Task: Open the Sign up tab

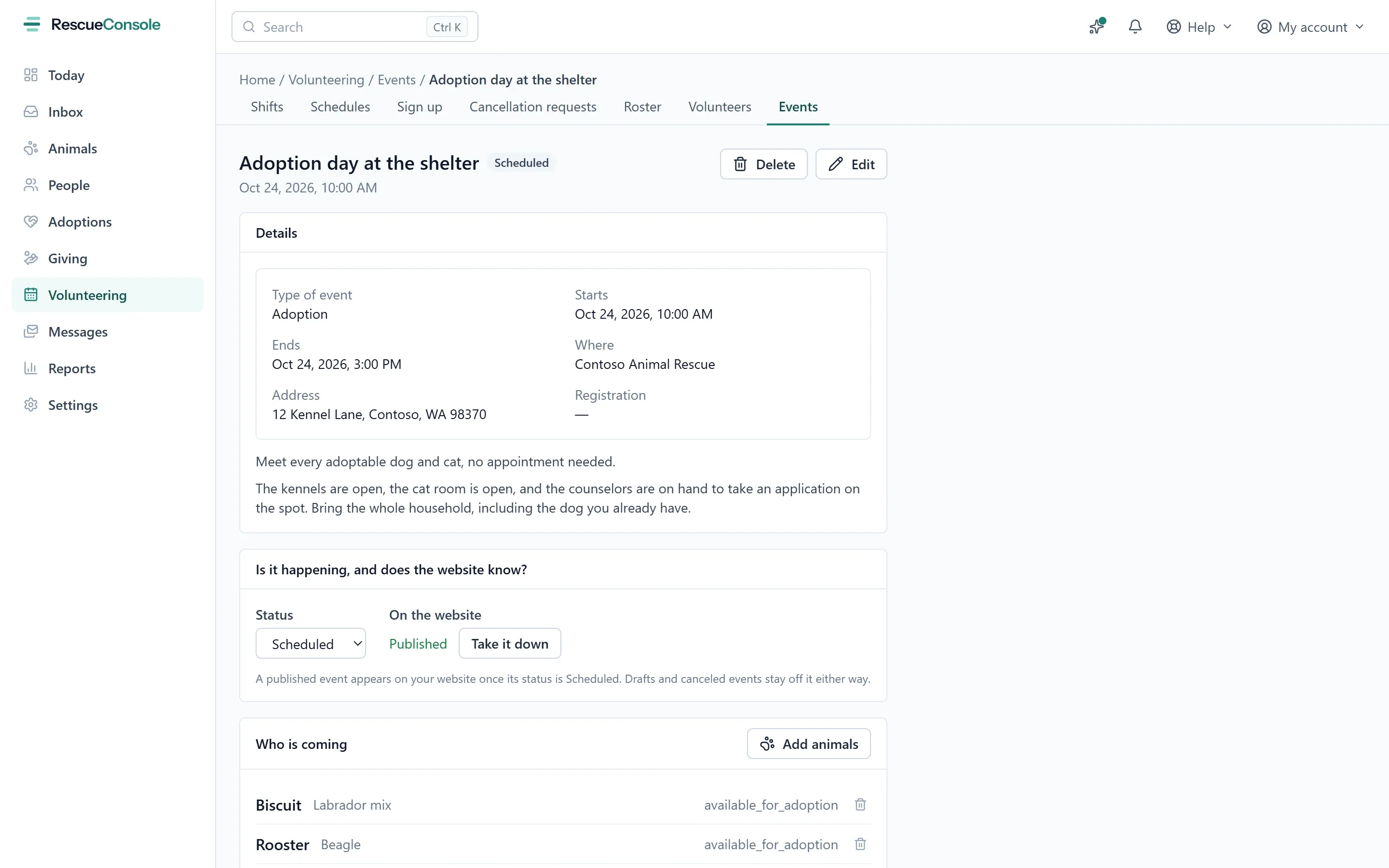Action: click(420, 107)
